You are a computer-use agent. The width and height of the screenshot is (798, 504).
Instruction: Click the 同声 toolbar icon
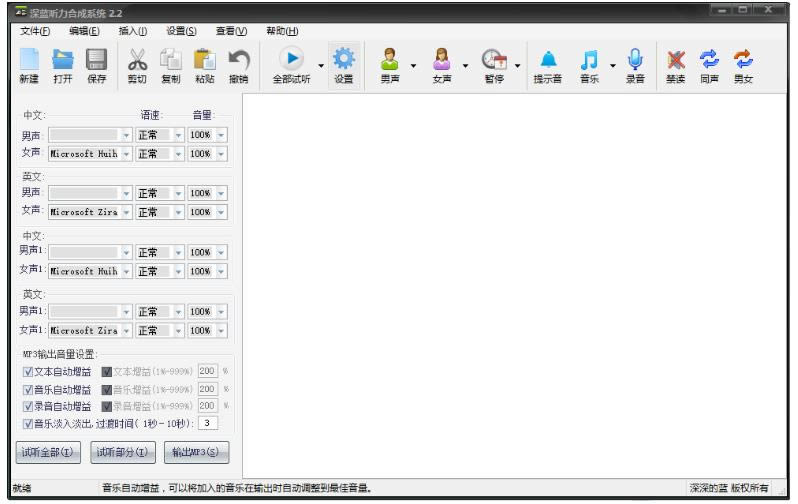709,66
